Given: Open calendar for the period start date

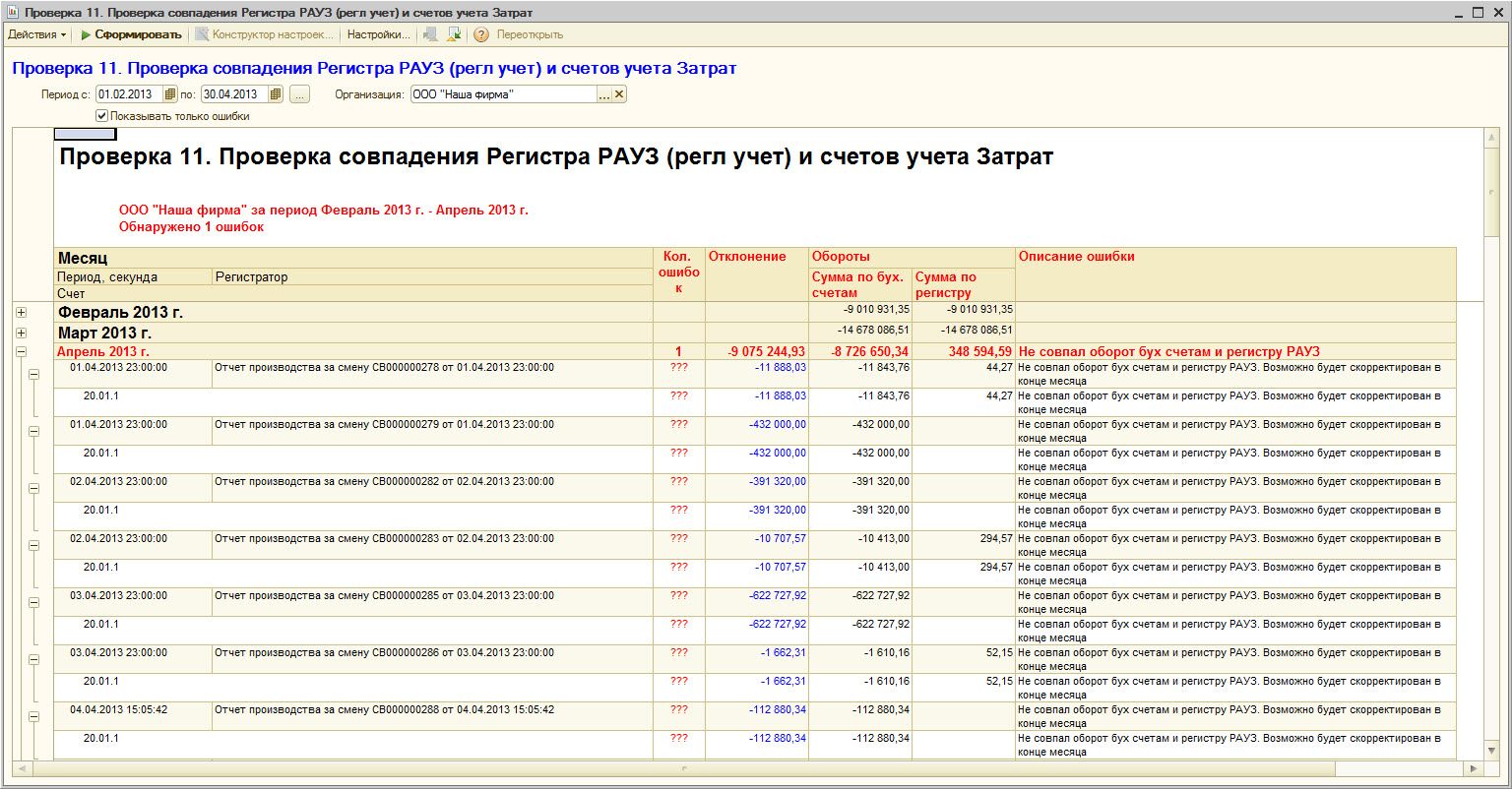Looking at the screenshot, I should pos(169,94).
